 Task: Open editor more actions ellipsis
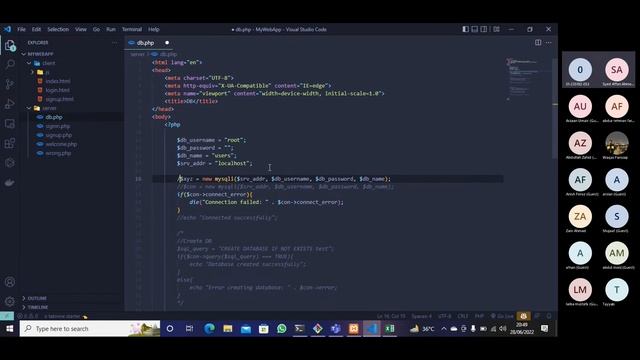click(x=549, y=42)
